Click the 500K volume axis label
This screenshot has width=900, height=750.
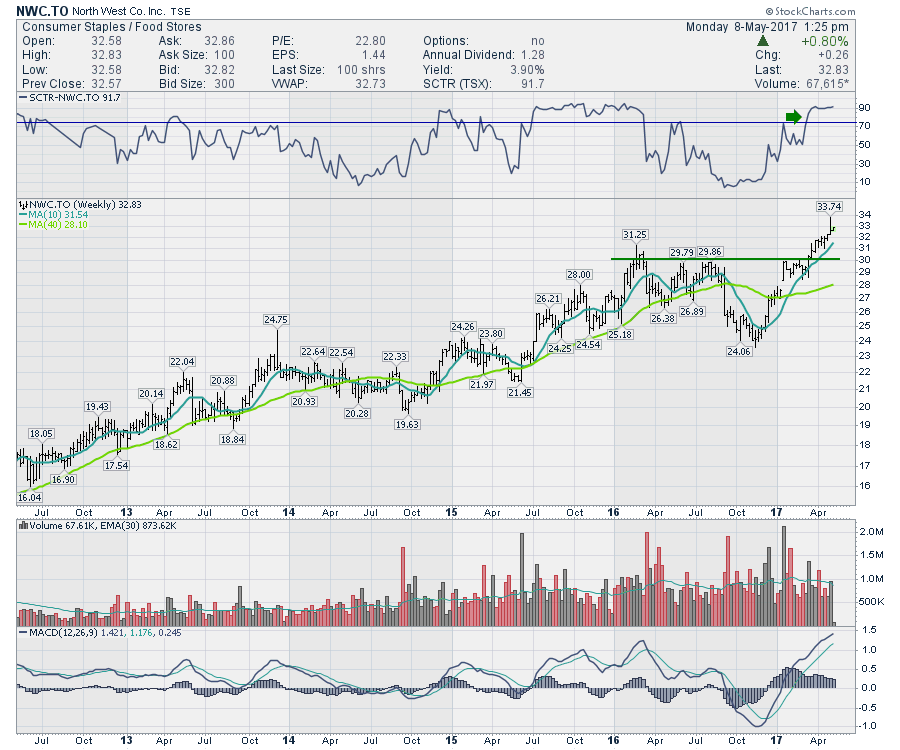coord(871,601)
